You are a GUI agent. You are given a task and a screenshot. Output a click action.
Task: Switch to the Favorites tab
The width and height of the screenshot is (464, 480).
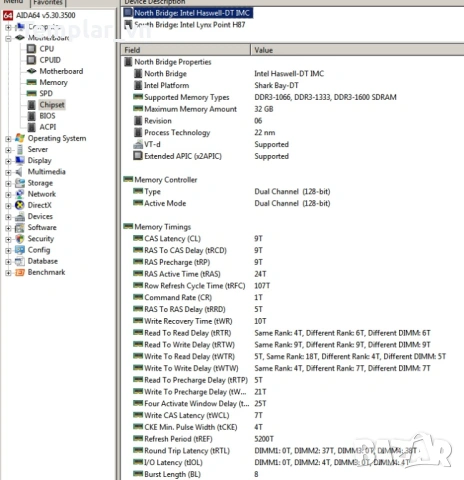click(48, 3)
